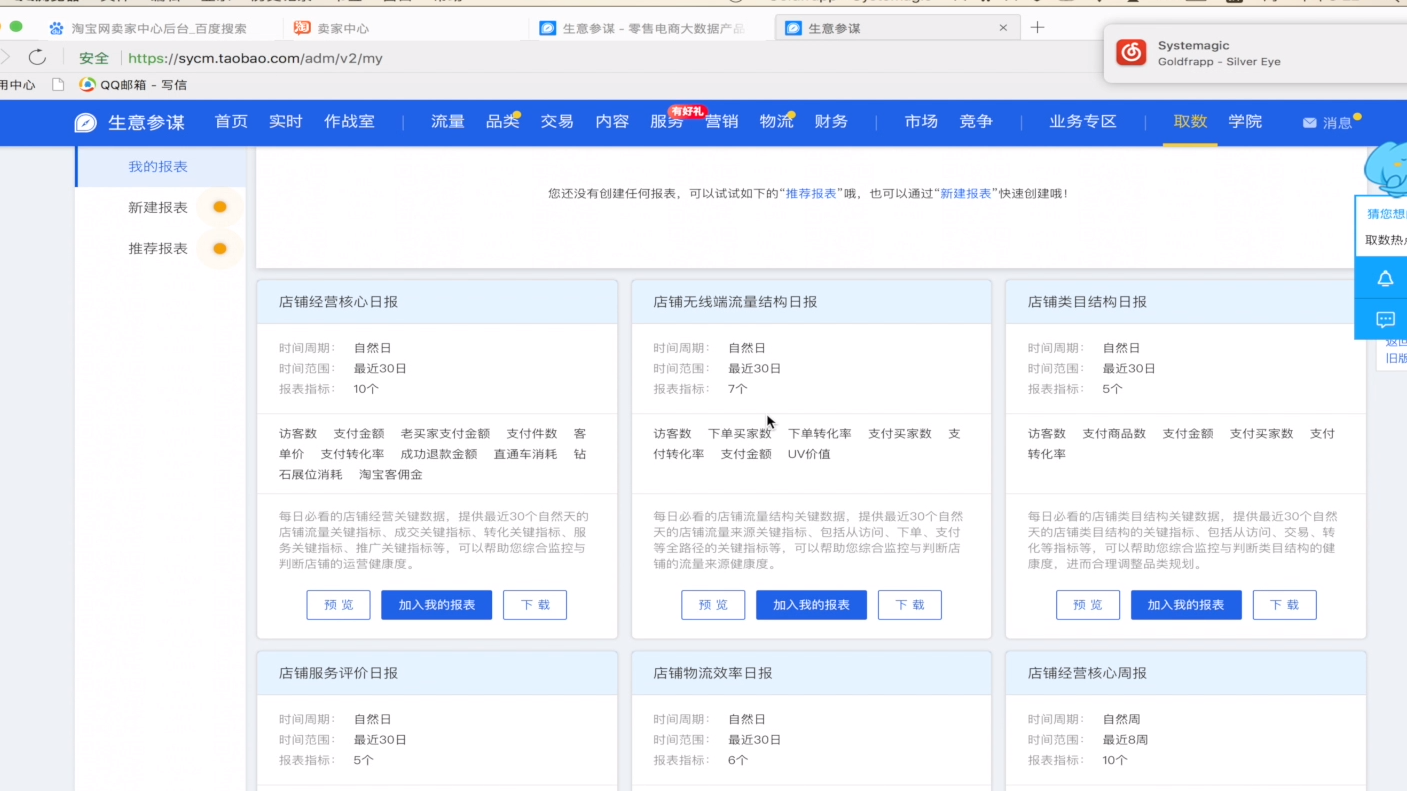Click the bell notification icon on right sidebar

pyautogui.click(x=1385, y=279)
